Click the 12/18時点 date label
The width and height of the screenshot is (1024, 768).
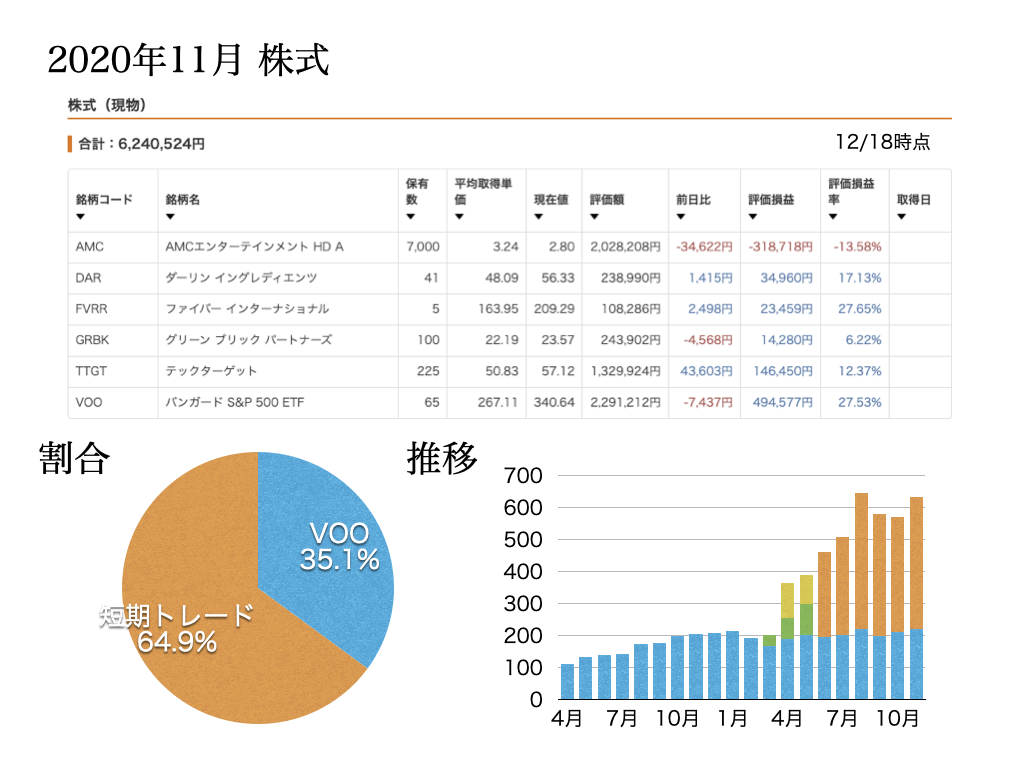point(883,142)
